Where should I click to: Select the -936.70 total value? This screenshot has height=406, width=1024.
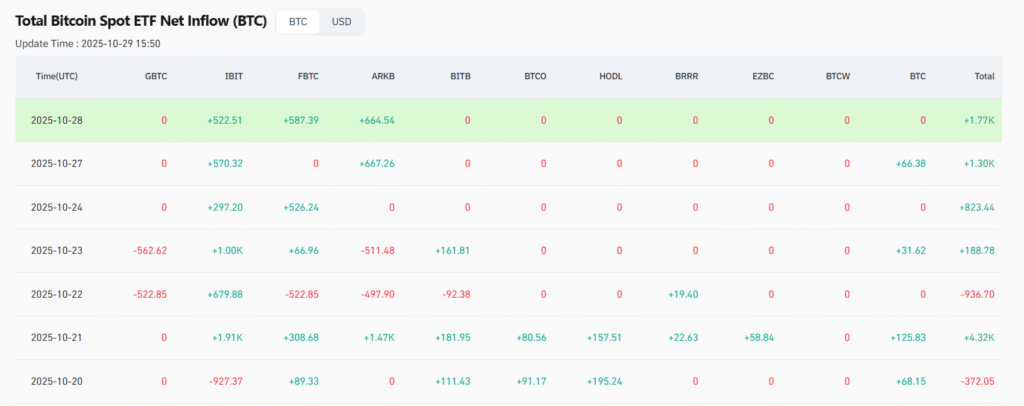tap(973, 294)
